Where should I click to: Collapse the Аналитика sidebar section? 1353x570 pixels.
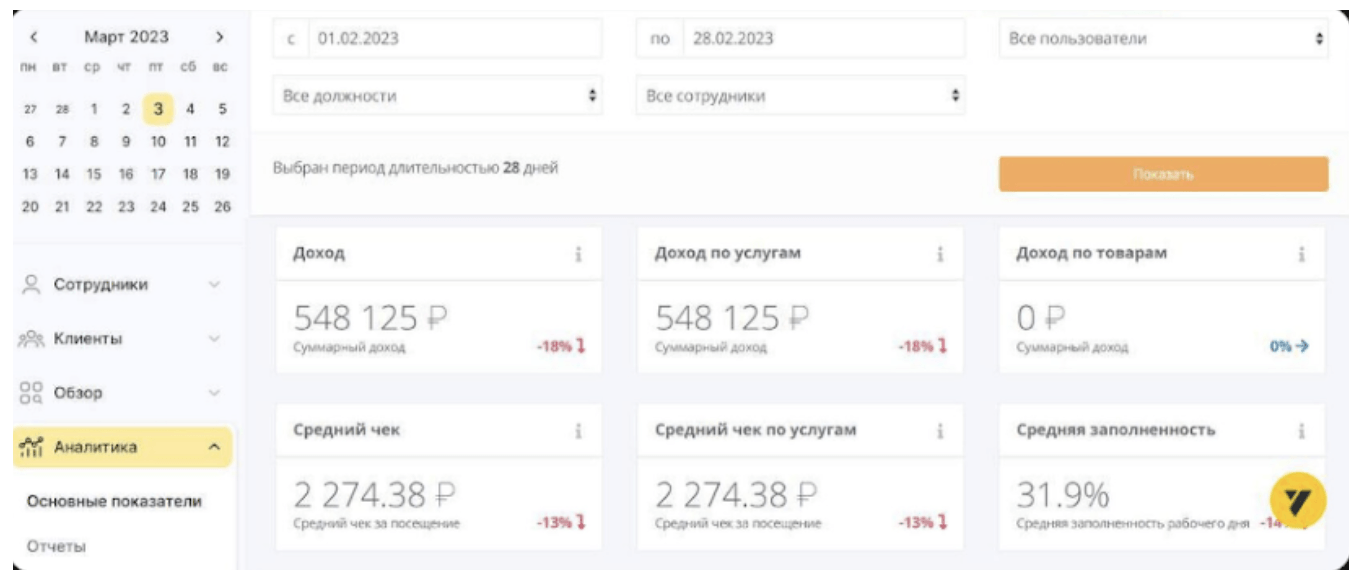click(121, 447)
